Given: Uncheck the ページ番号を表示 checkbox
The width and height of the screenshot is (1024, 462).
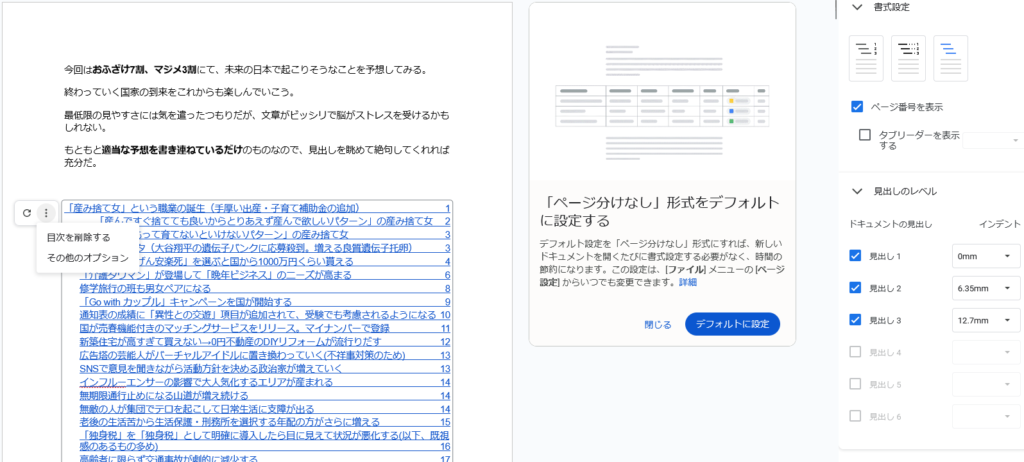Looking at the screenshot, I should point(857,106).
